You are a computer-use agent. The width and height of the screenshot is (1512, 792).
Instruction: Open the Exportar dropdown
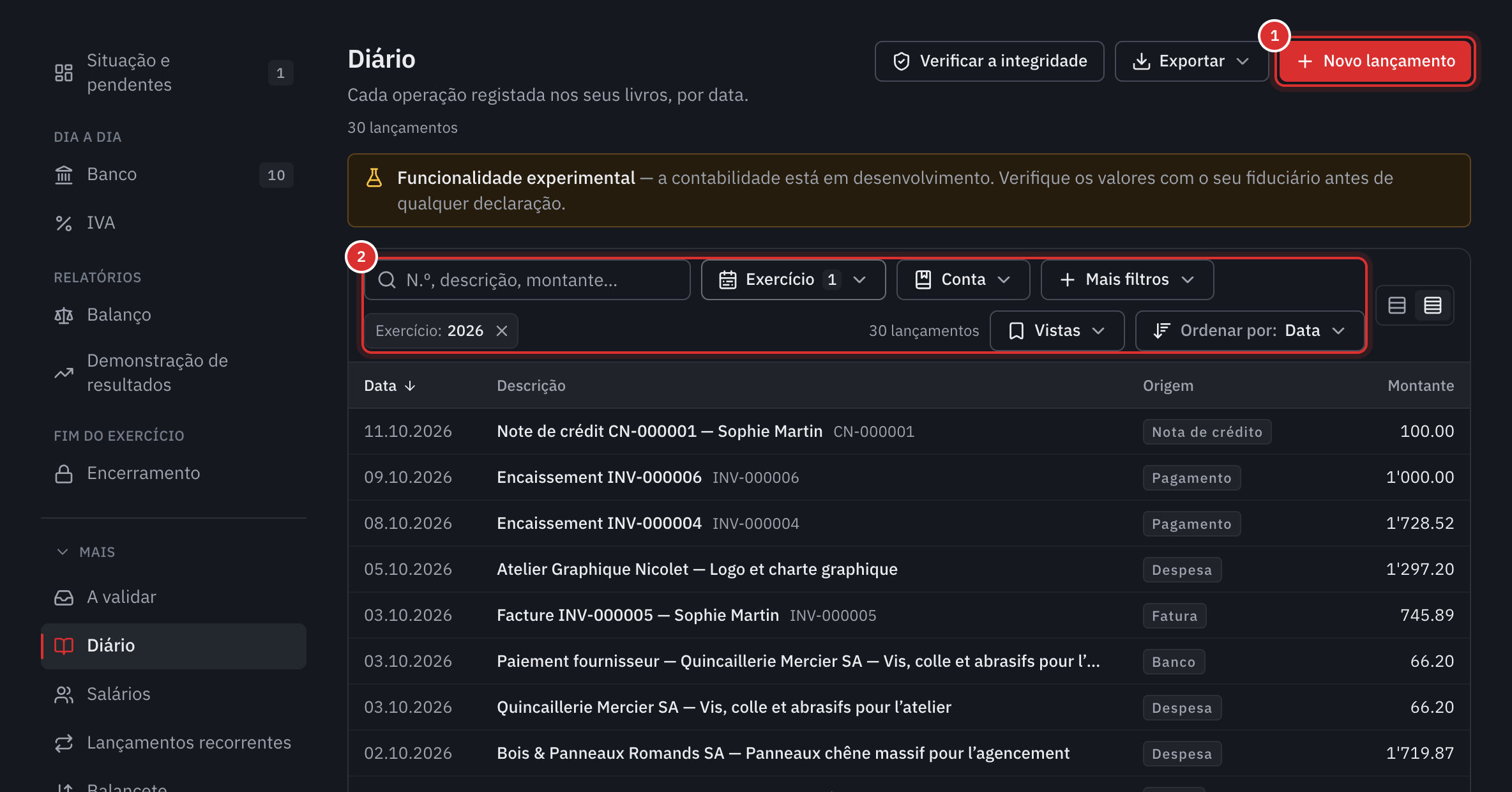1191,61
